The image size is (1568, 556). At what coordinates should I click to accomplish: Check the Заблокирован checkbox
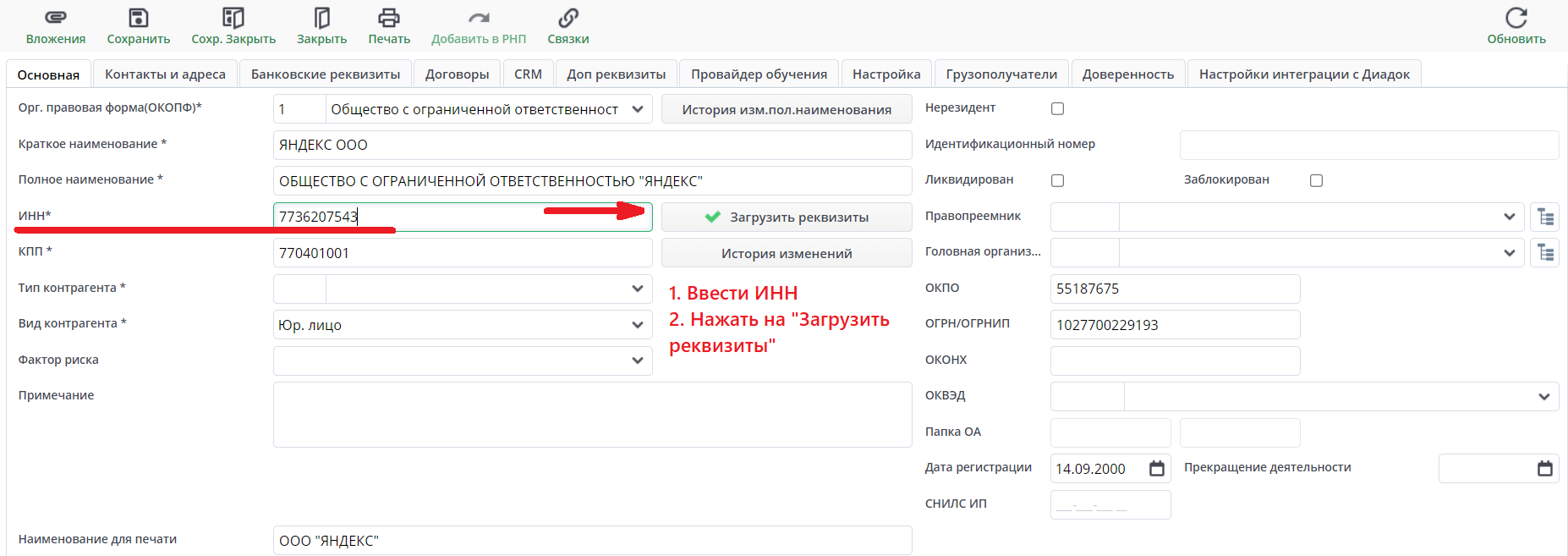click(x=1316, y=180)
